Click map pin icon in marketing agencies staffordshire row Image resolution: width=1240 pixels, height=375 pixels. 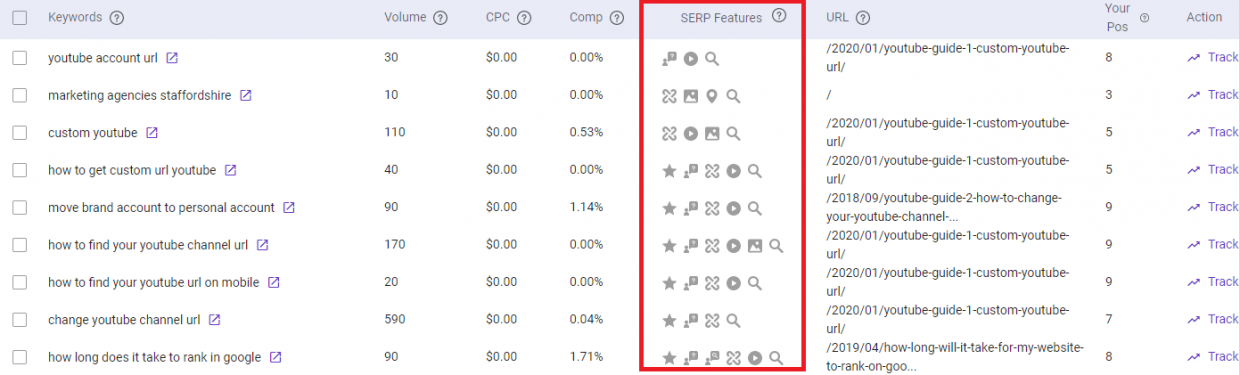712,96
